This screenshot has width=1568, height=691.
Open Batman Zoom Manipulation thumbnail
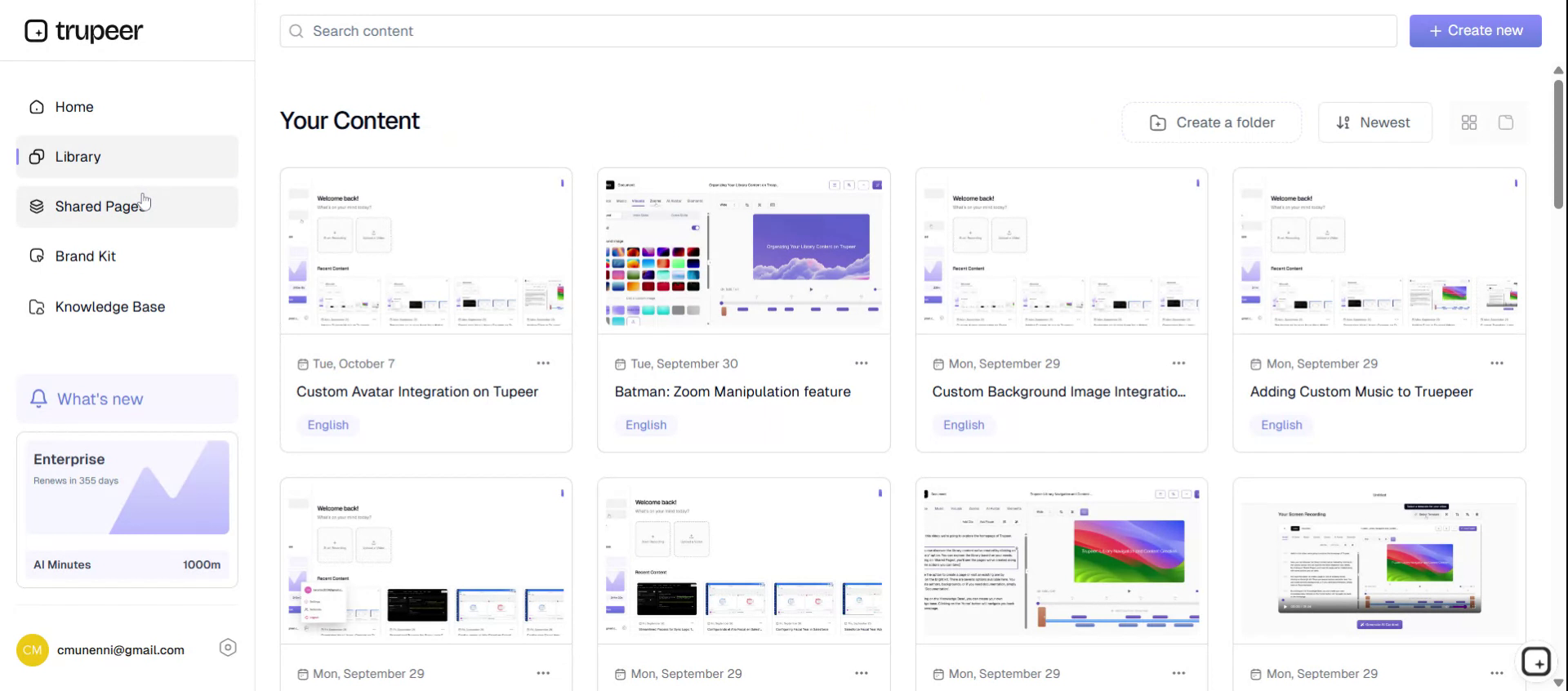pyautogui.click(x=744, y=252)
